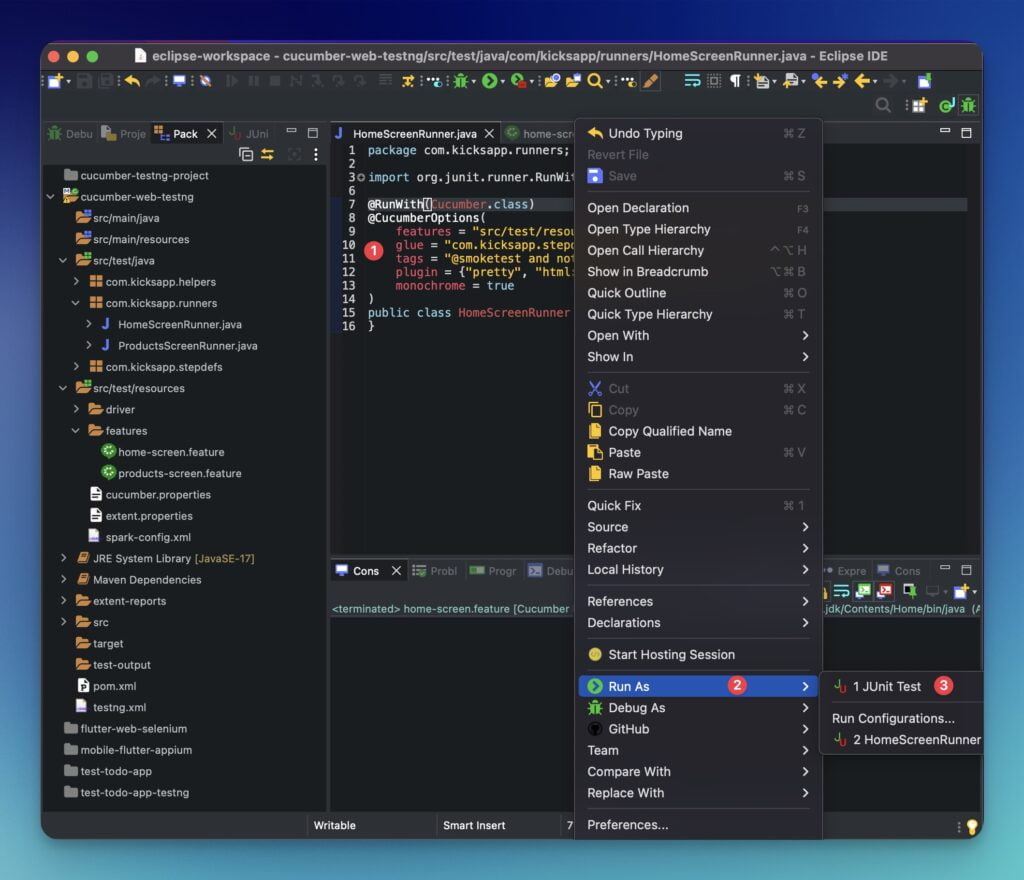1024x880 pixels.
Task: Collapse the features folder
Action: point(76,431)
